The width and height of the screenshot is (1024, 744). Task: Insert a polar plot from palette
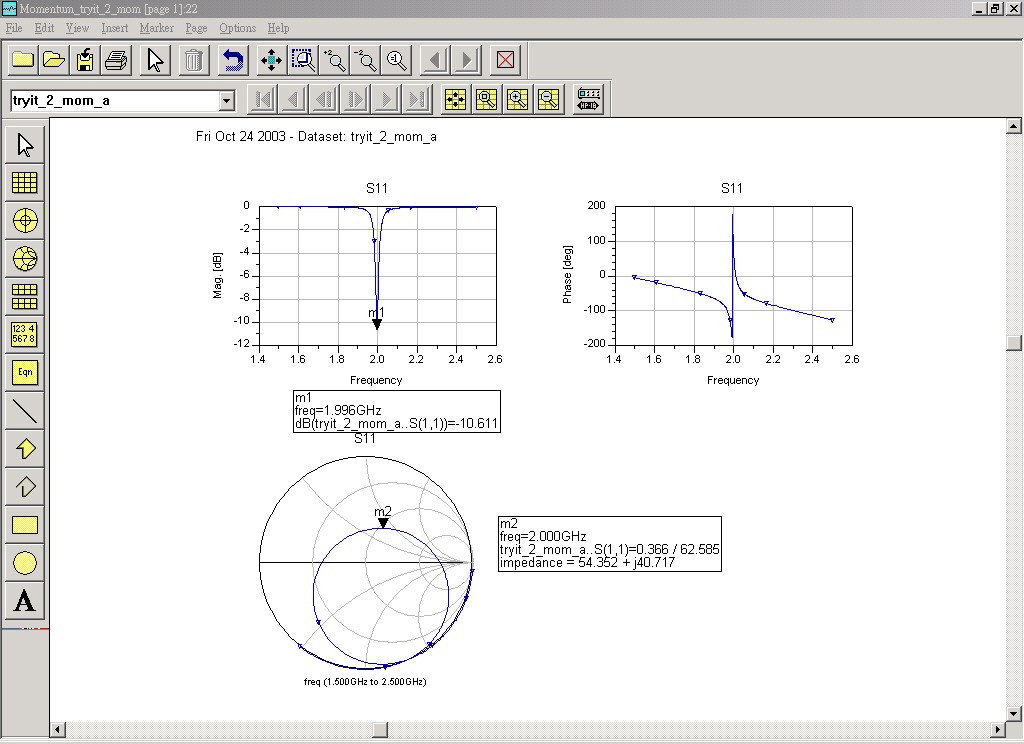click(25, 220)
